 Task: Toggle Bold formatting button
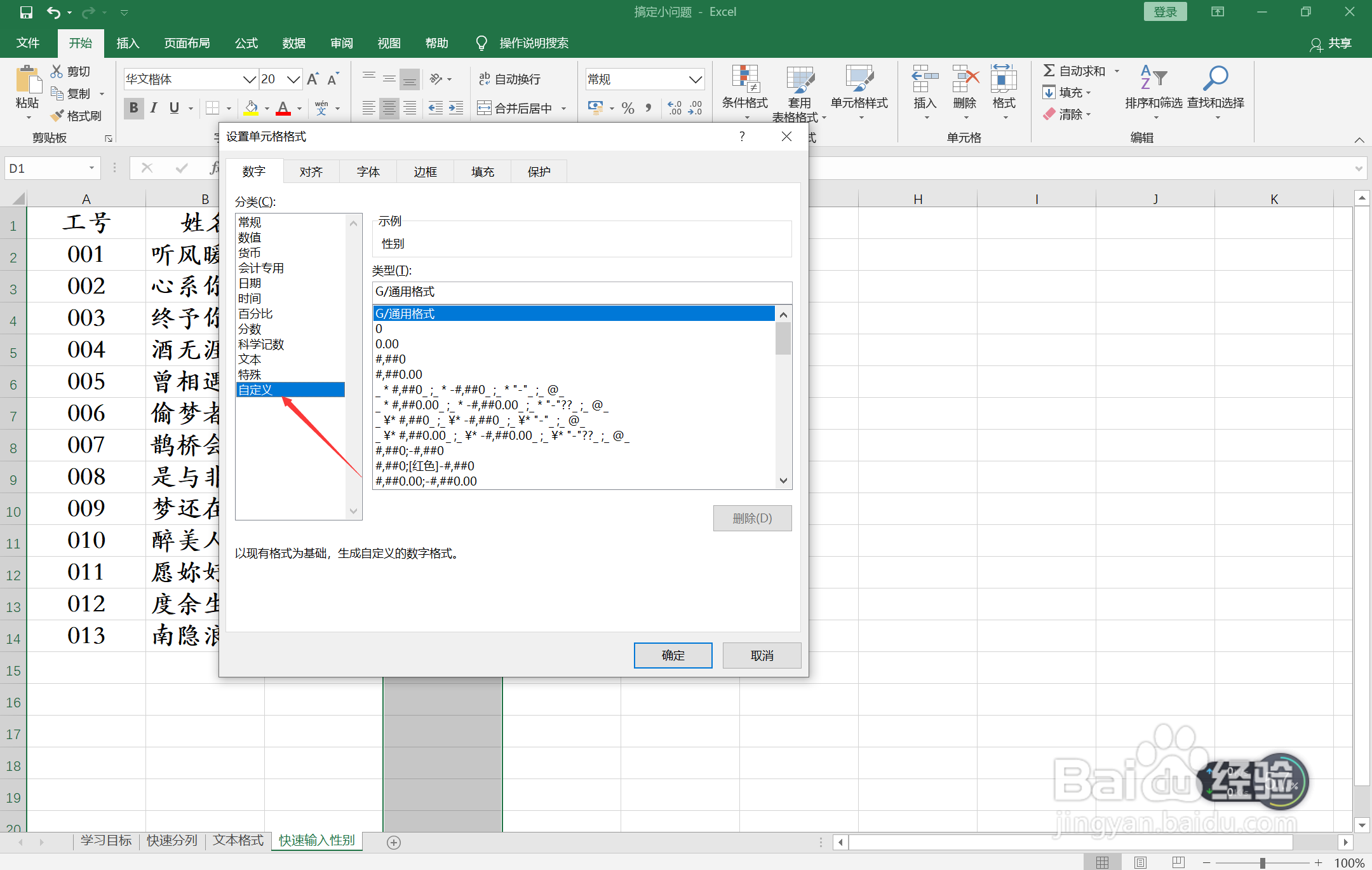(133, 108)
